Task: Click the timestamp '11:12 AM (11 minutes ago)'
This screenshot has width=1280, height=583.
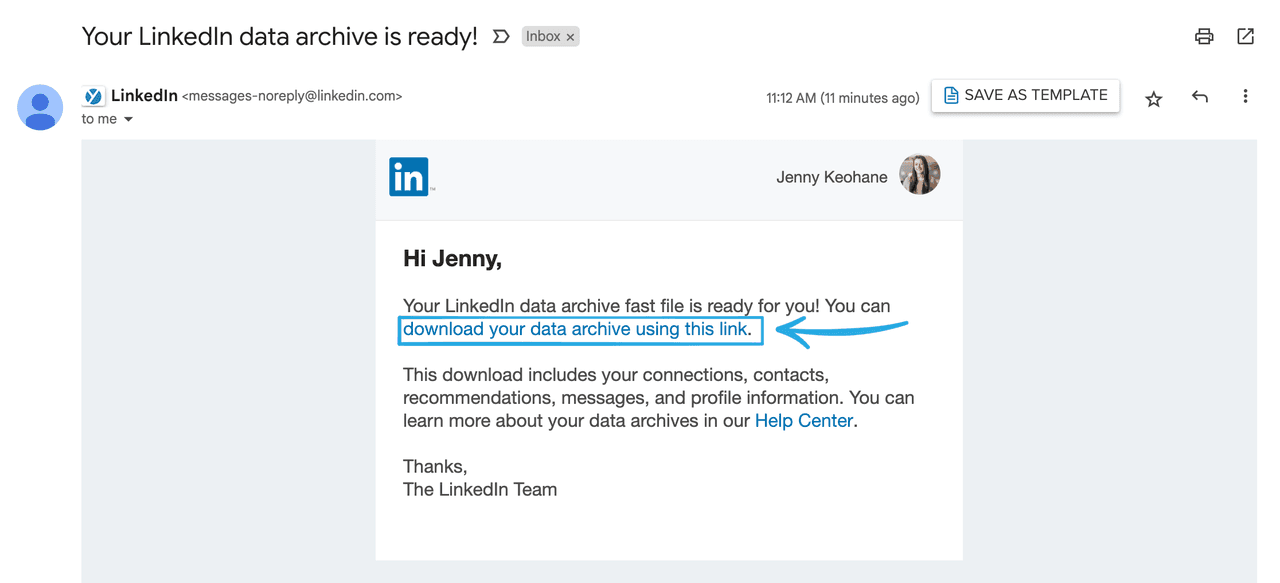Action: coord(843,98)
